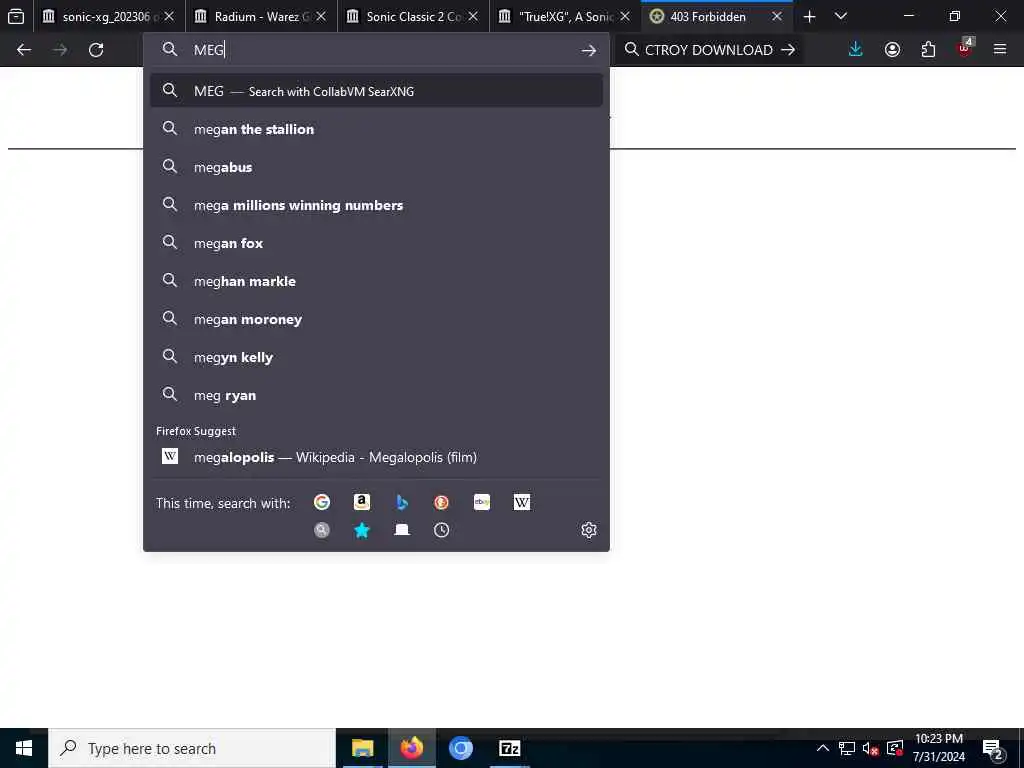Image resolution: width=1024 pixels, height=768 pixels.
Task: Open the Downloads panel
Action: pyautogui.click(x=856, y=50)
